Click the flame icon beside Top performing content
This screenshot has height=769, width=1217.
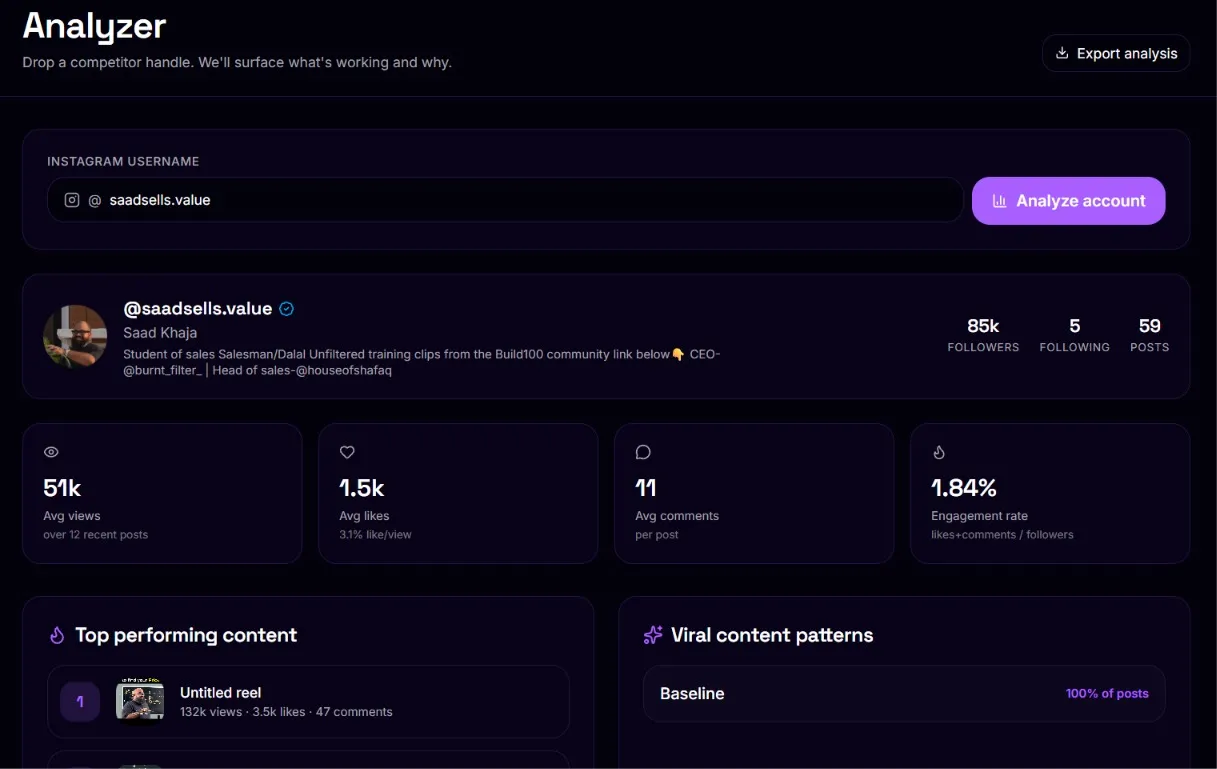(x=57, y=635)
